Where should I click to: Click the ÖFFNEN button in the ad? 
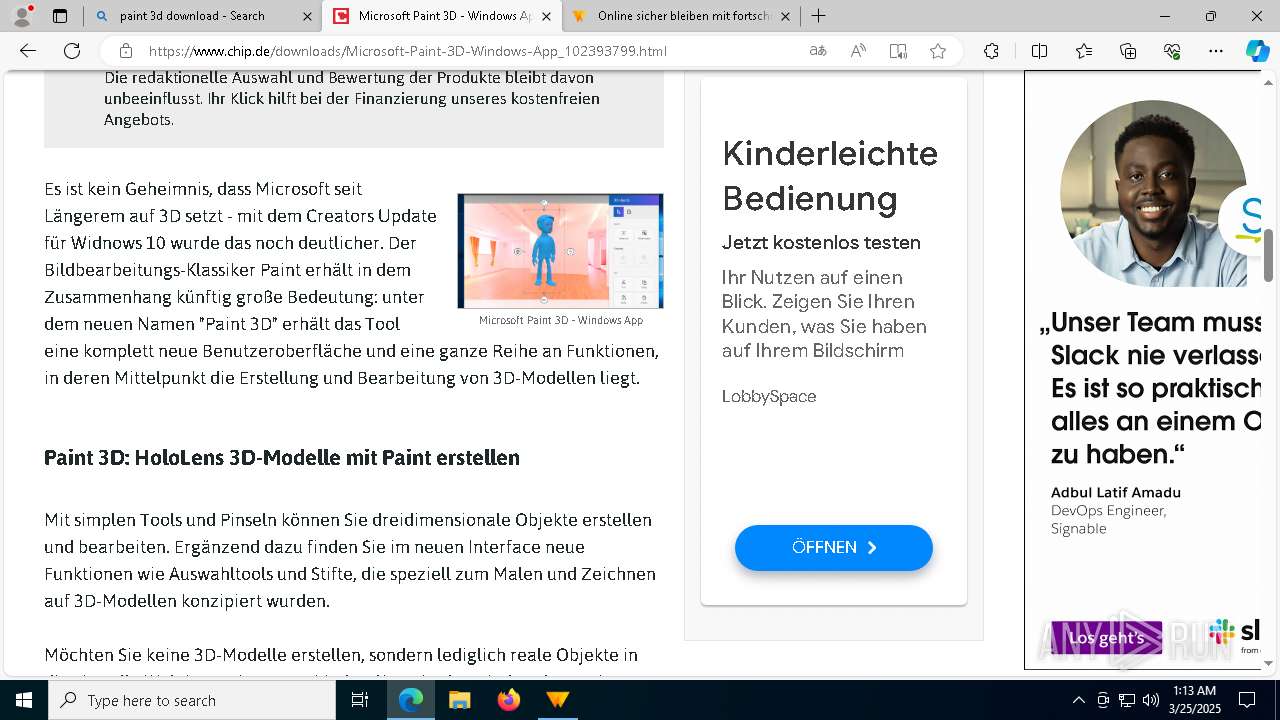click(833, 547)
